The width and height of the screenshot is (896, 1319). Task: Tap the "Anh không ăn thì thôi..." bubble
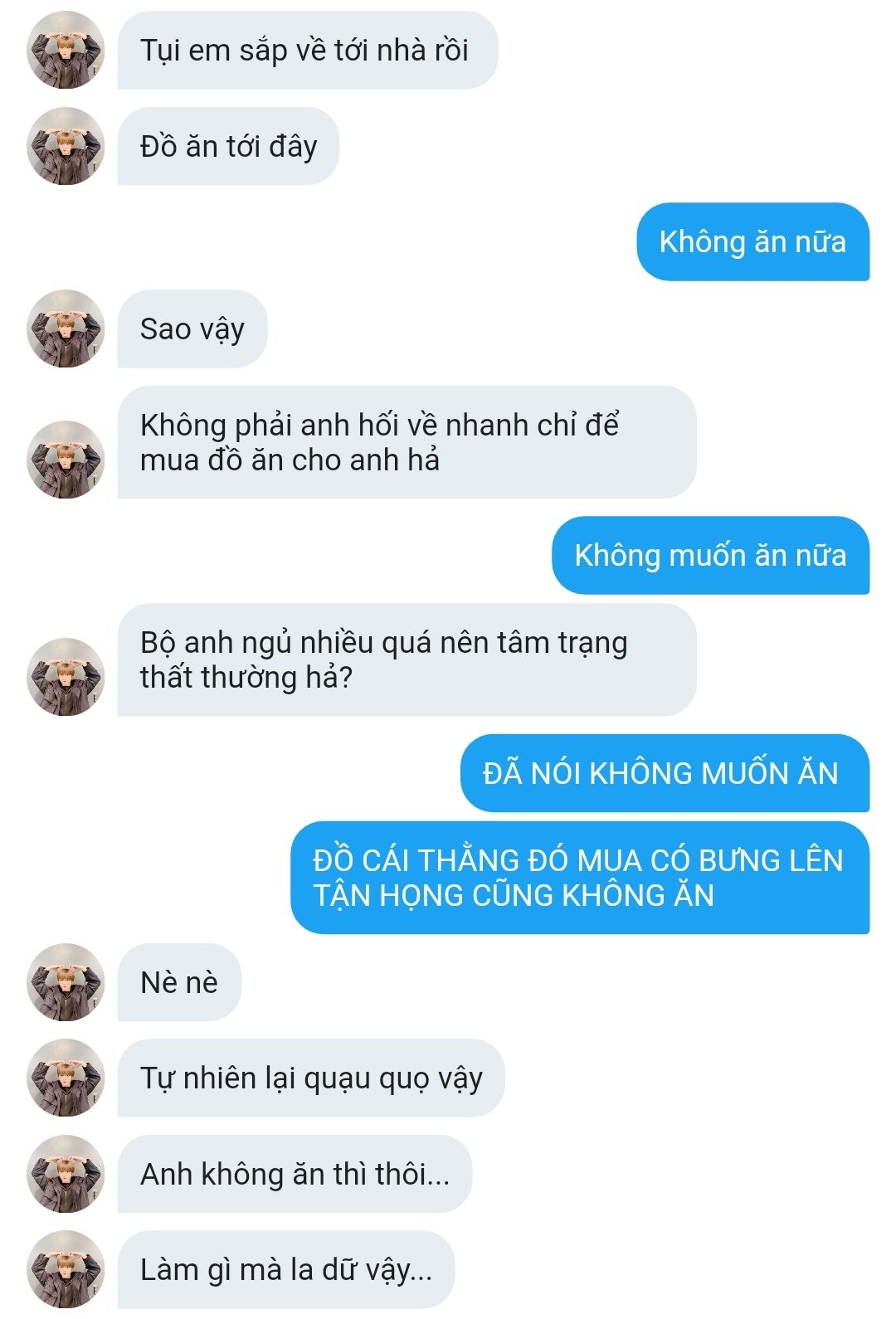295,1174
